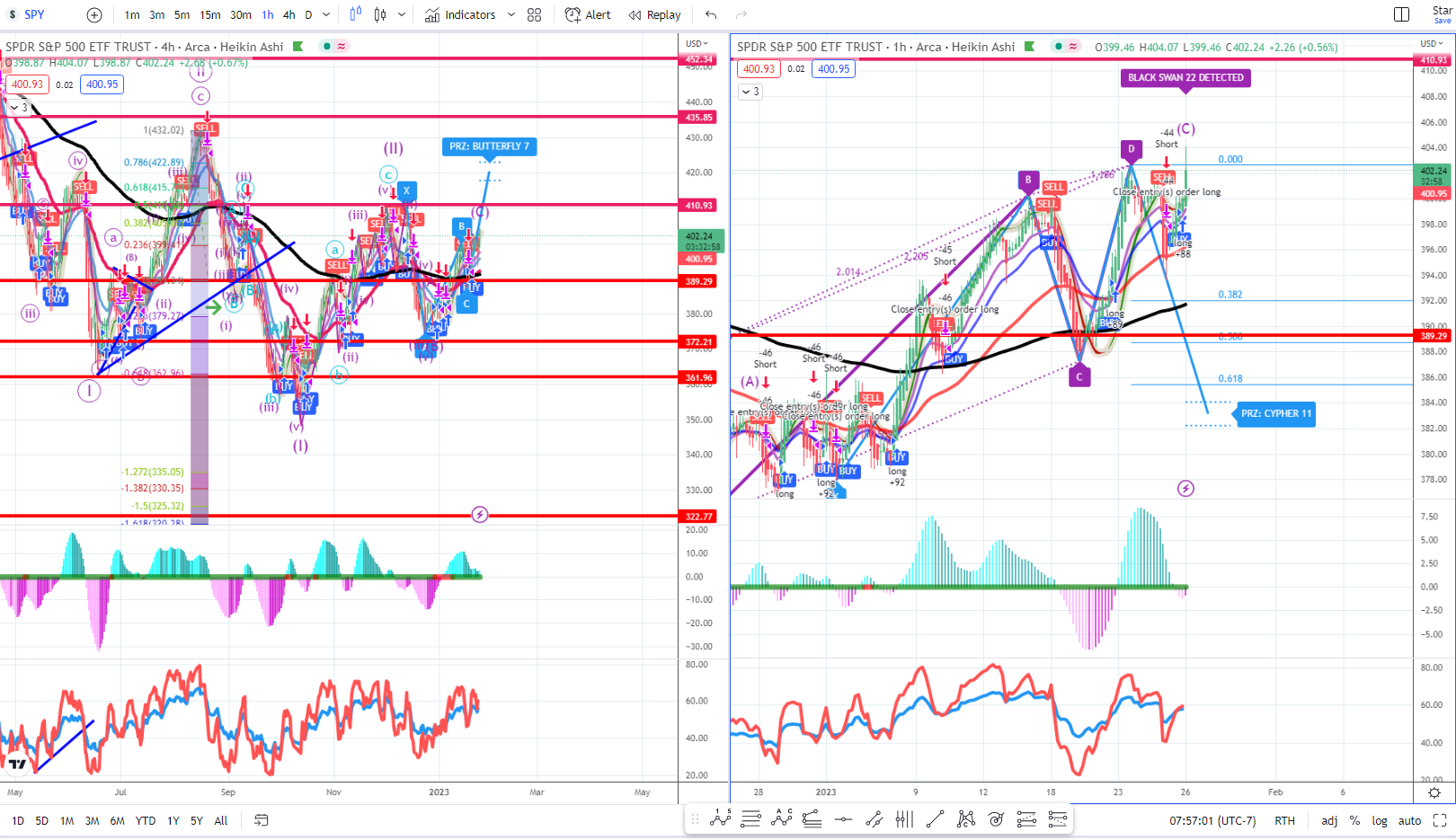Viewport: 1456px width, 840px height.
Task: Select the Parallel Channel tool
Action: coord(874,819)
